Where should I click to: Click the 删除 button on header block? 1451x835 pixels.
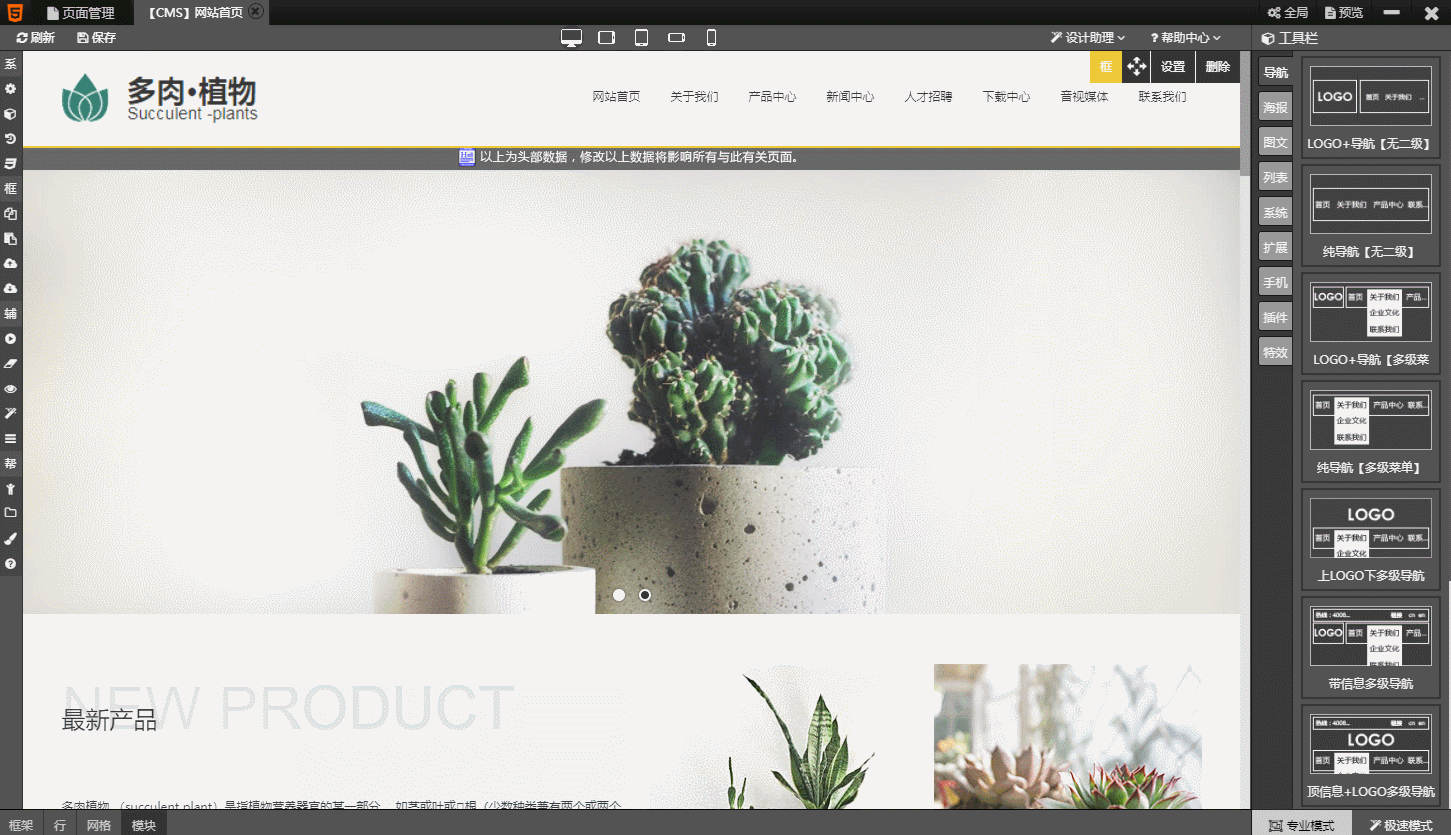pos(1217,67)
